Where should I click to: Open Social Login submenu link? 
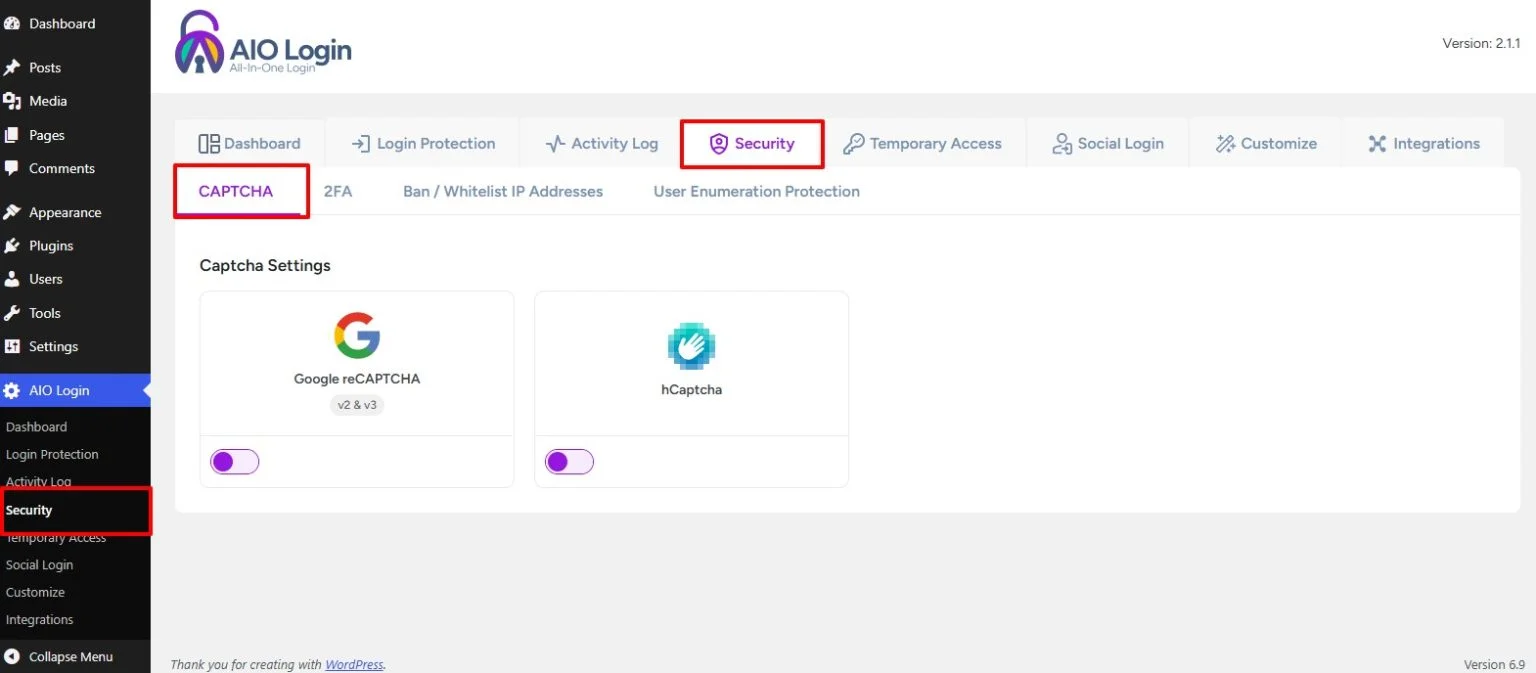point(39,565)
